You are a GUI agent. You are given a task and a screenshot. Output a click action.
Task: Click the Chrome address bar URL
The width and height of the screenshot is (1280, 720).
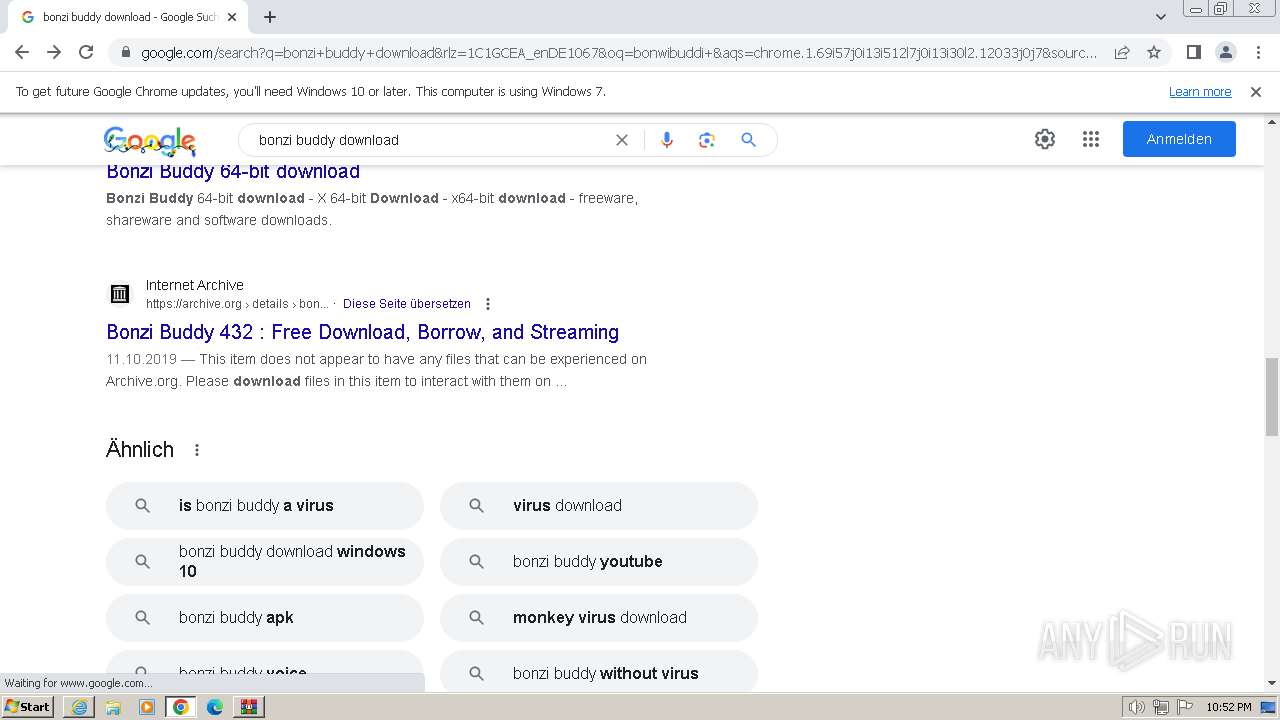pyautogui.click(x=620, y=53)
